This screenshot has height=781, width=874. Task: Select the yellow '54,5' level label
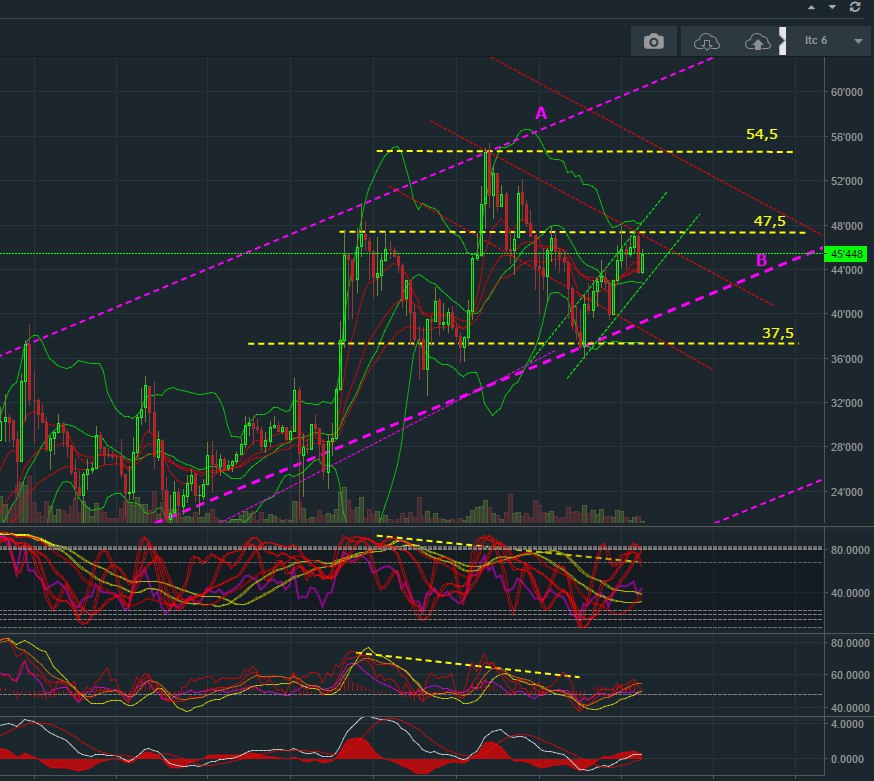pyautogui.click(x=761, y=134)
